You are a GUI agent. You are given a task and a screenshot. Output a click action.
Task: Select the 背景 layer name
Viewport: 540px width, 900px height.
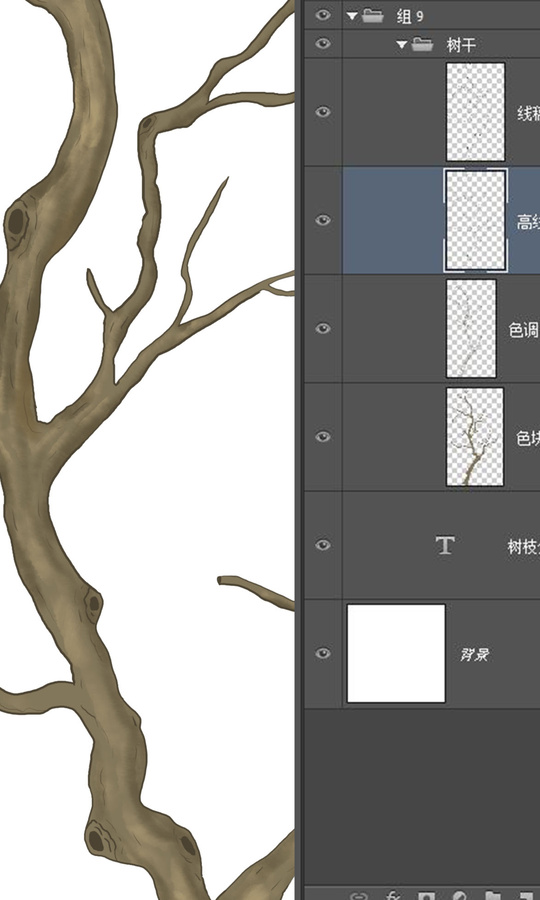[x=474, y=654]
